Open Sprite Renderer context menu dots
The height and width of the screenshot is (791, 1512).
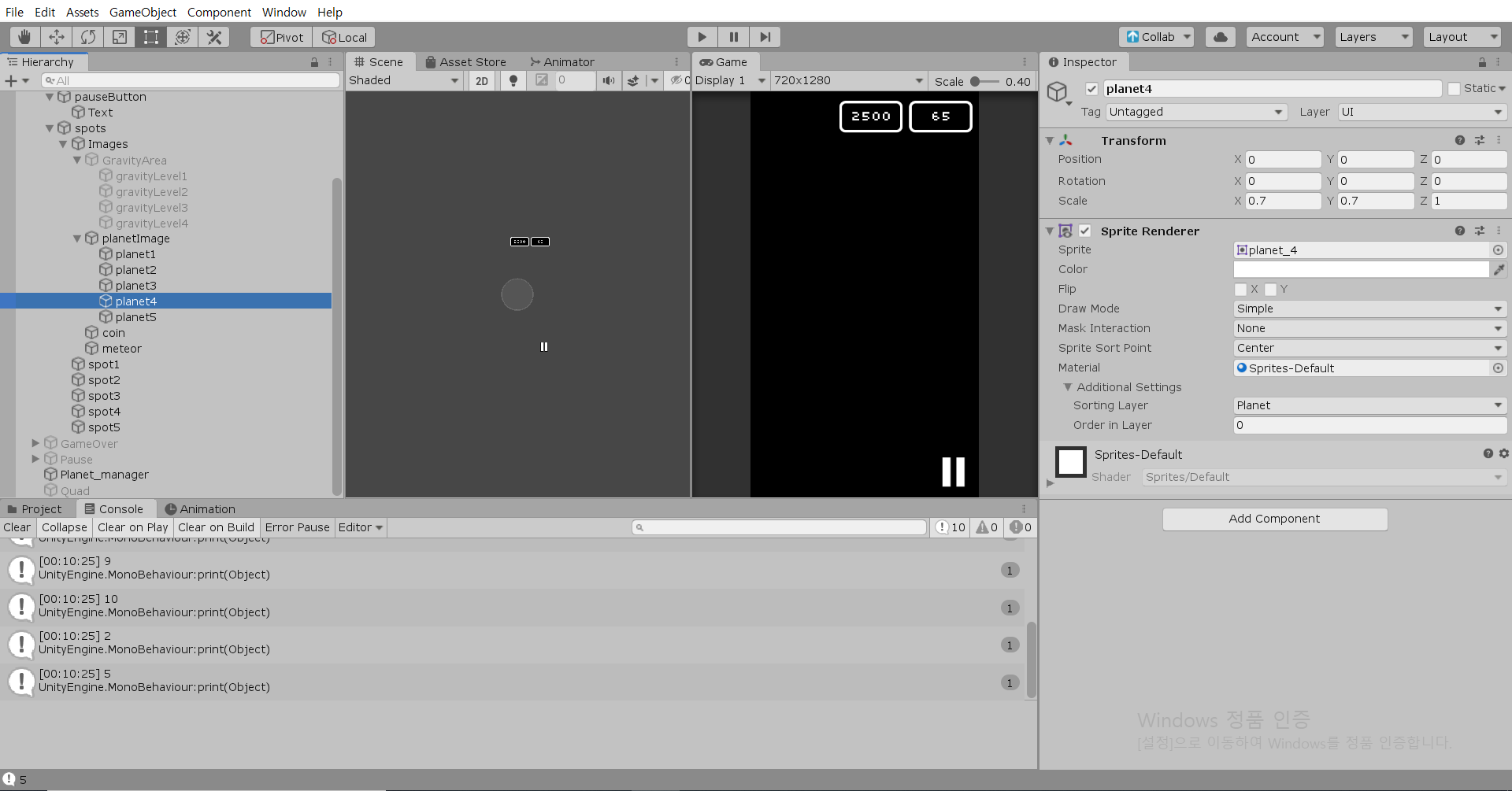(1499, 231)
